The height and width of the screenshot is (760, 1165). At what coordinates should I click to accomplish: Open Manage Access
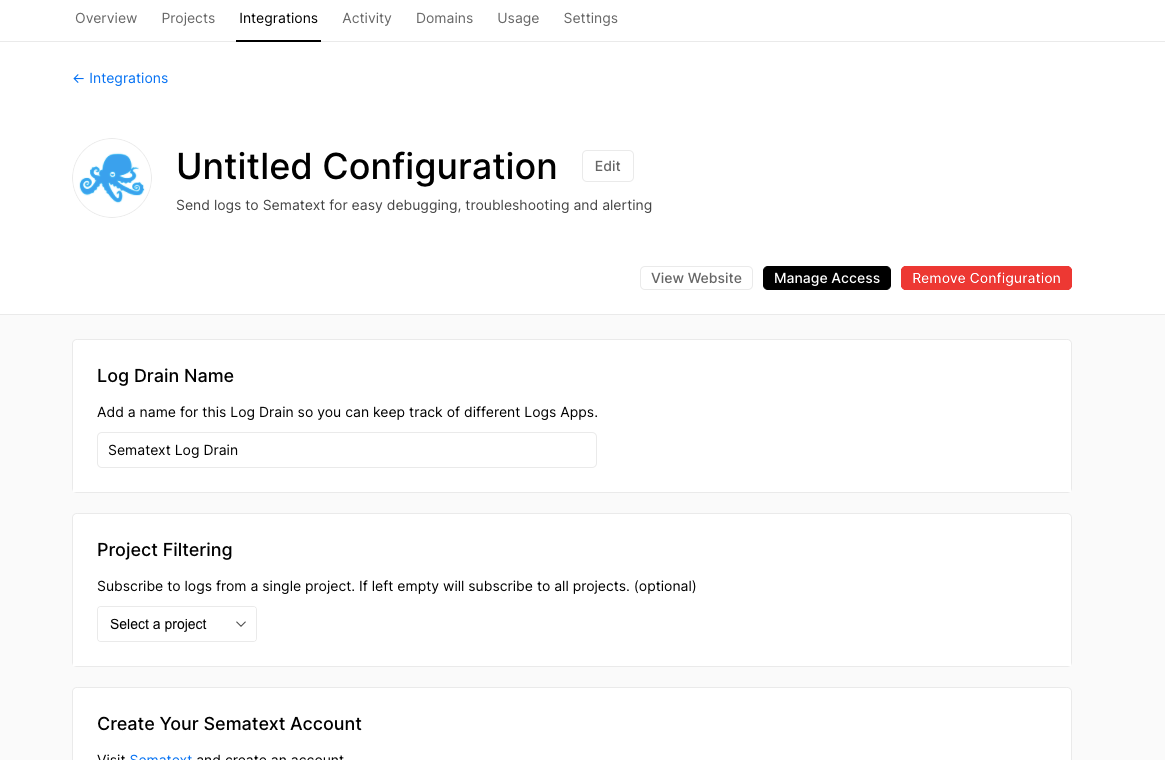827,278
